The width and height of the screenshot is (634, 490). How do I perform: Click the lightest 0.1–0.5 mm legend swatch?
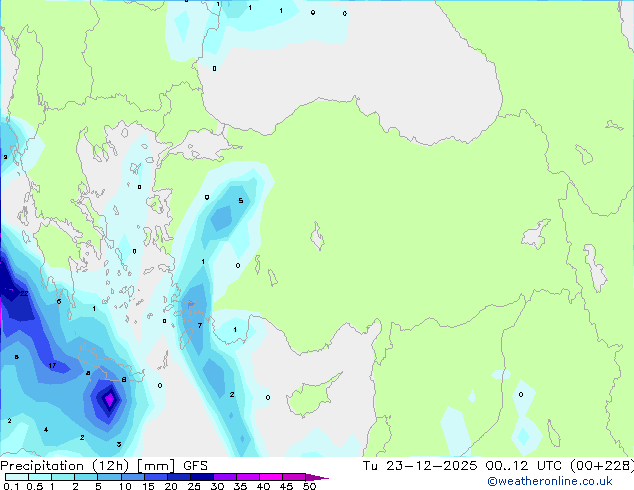point(17,477)
